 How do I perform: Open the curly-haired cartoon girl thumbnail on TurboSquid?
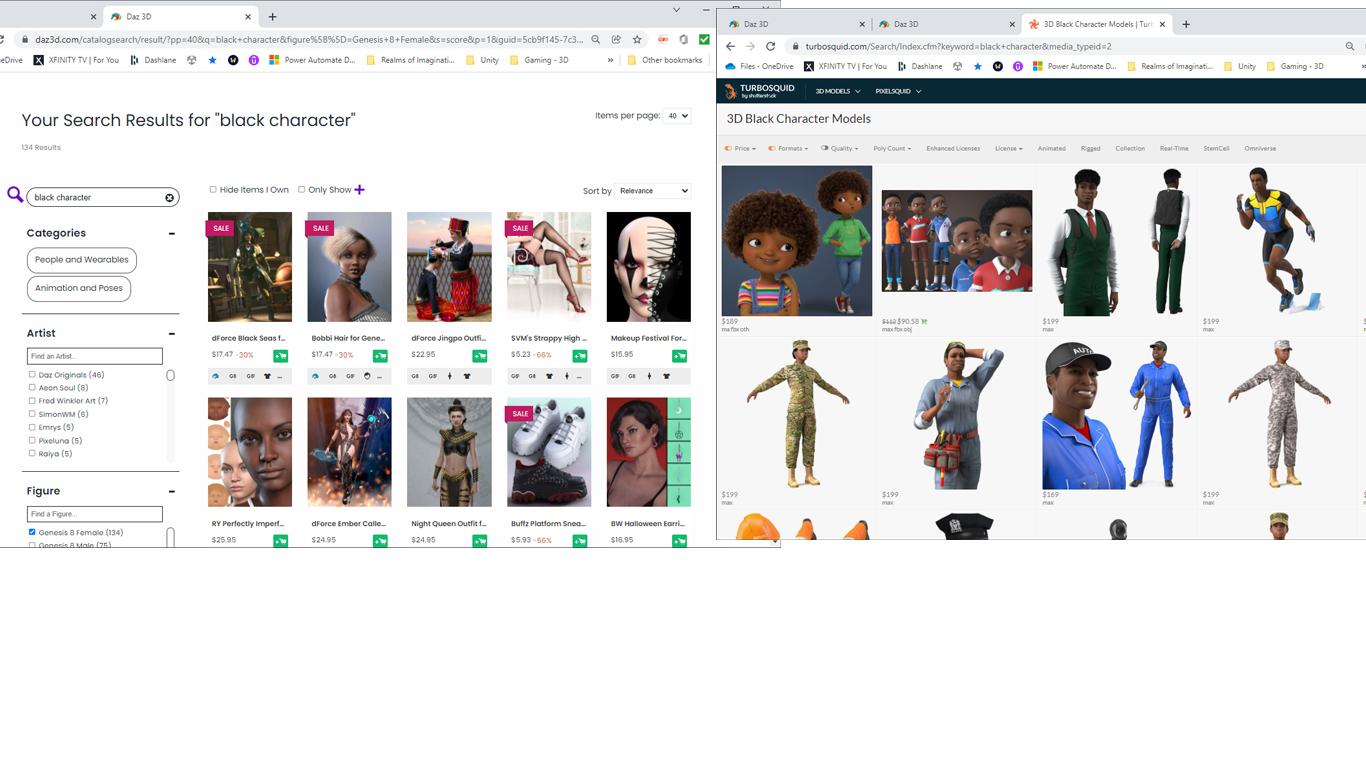797,241
